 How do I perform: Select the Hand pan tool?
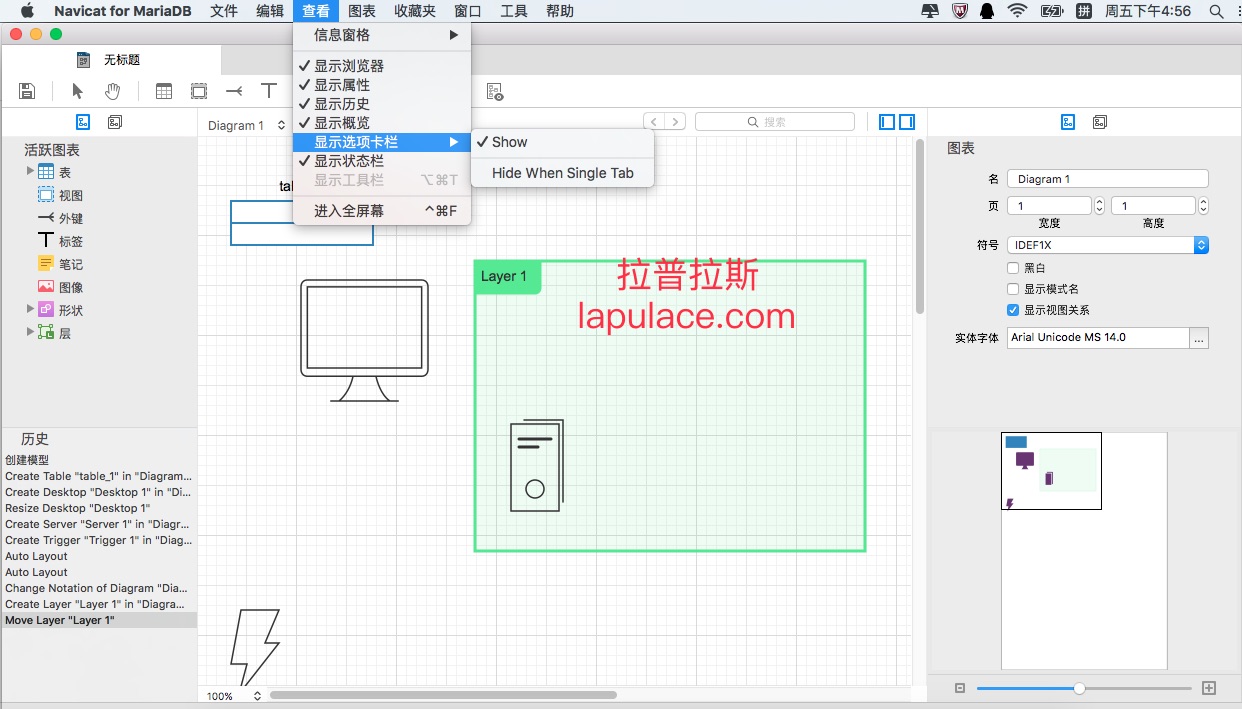point(113,91)
